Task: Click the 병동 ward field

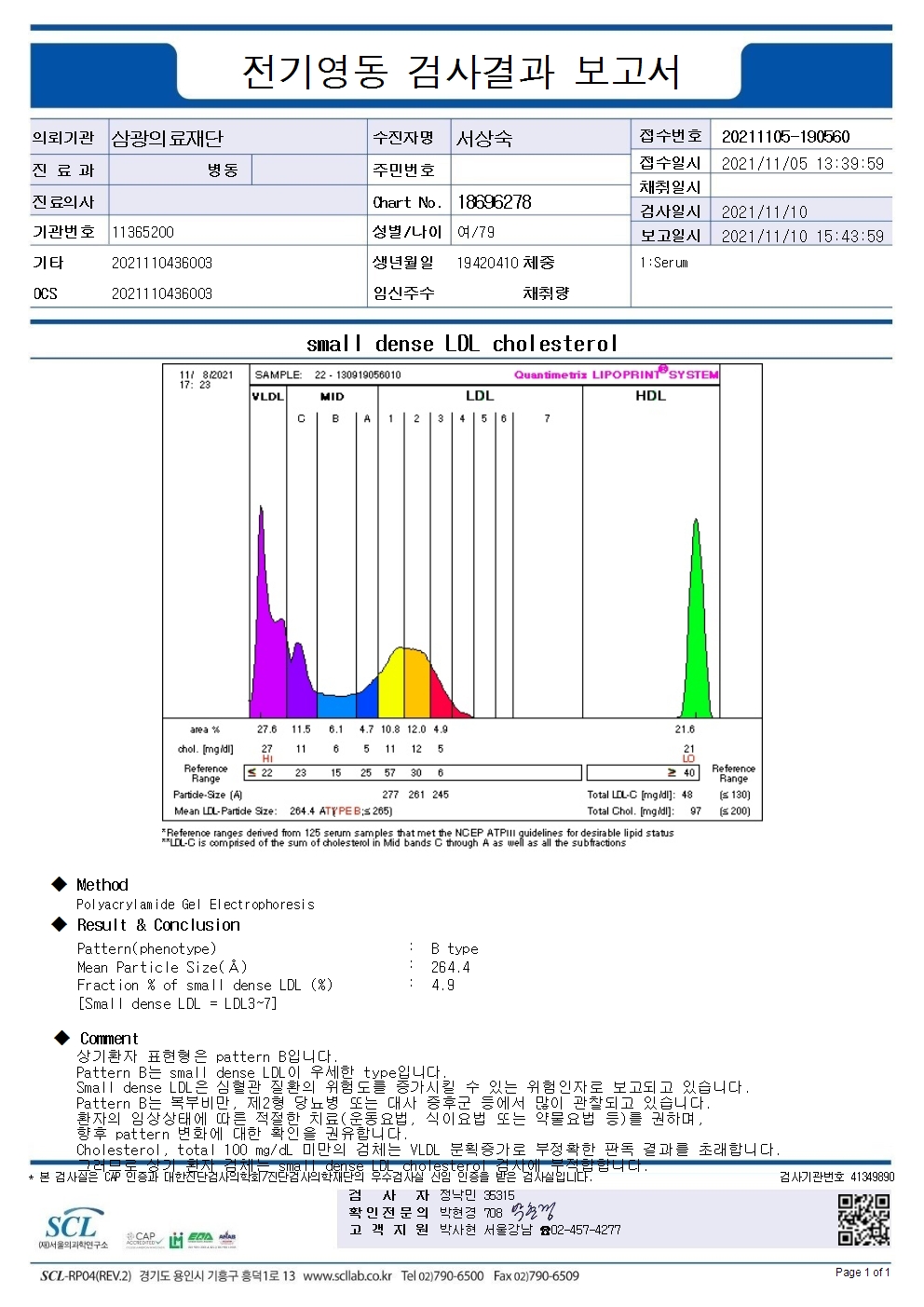Action: point(223,170)
